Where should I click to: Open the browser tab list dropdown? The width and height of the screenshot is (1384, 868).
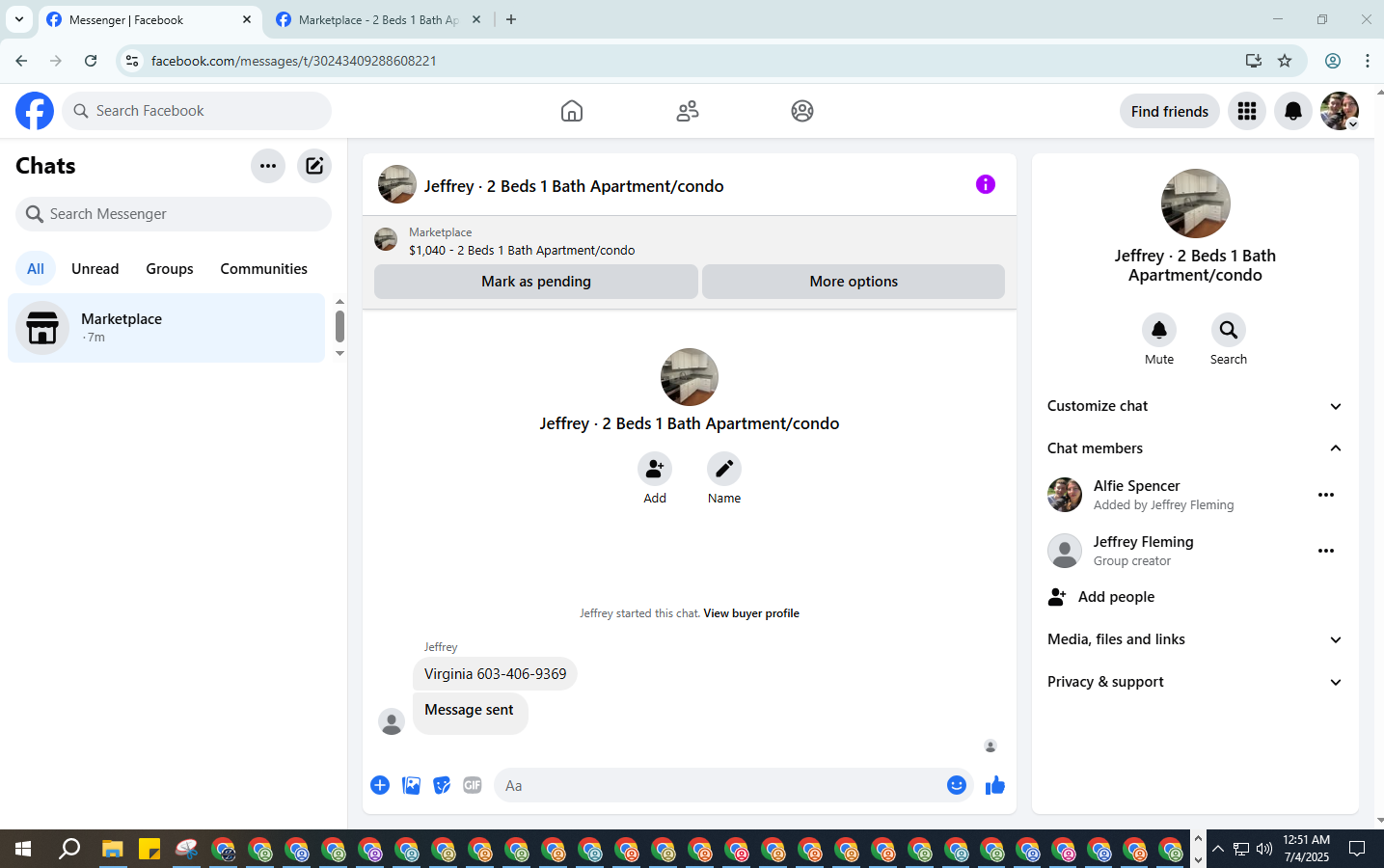18,19
